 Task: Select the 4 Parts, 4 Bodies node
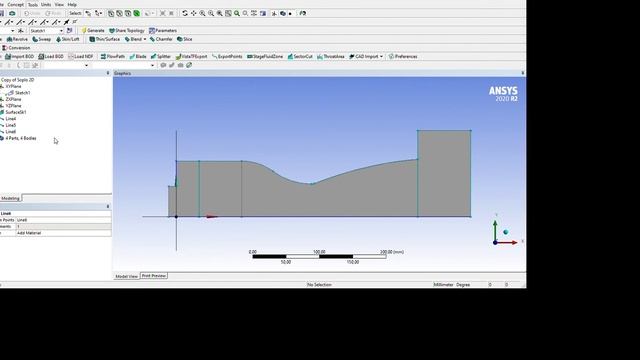tap(20, 138)
